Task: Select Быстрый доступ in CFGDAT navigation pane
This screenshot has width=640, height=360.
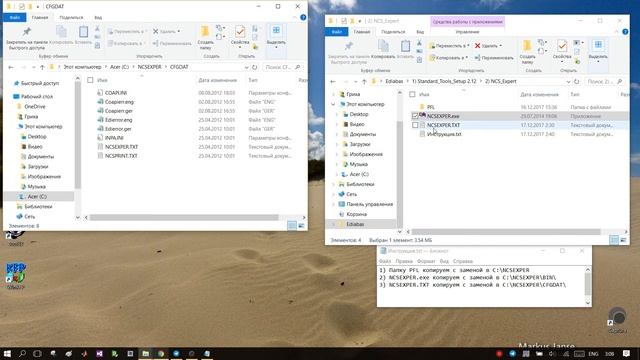Action: coord(40,83)
